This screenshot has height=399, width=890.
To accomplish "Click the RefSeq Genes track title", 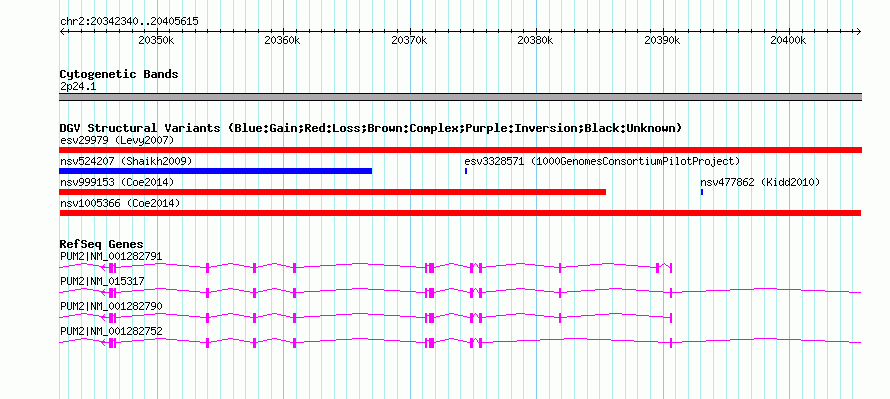I will 102,245.
